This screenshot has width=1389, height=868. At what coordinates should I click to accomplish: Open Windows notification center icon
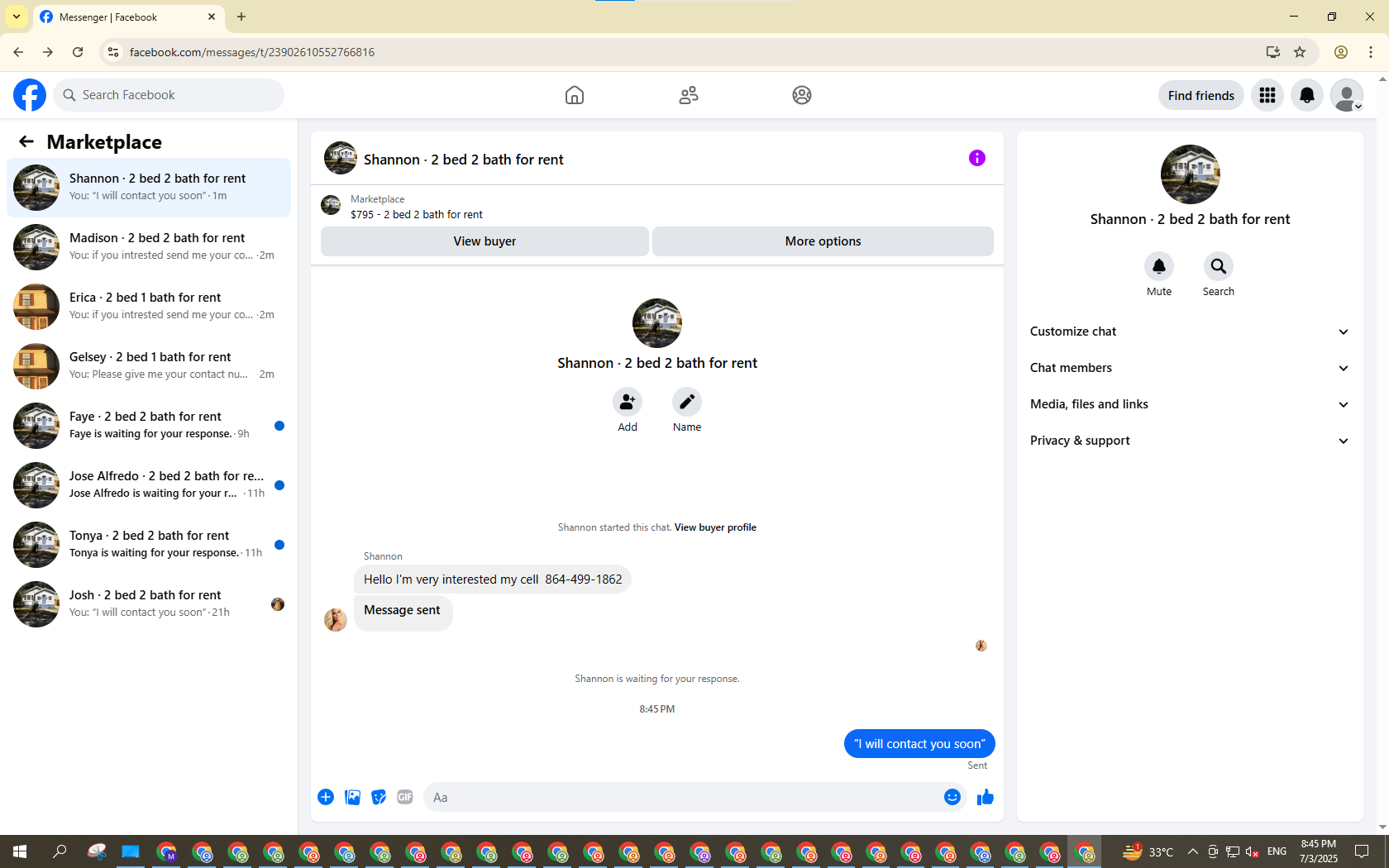coord(1362,851)
